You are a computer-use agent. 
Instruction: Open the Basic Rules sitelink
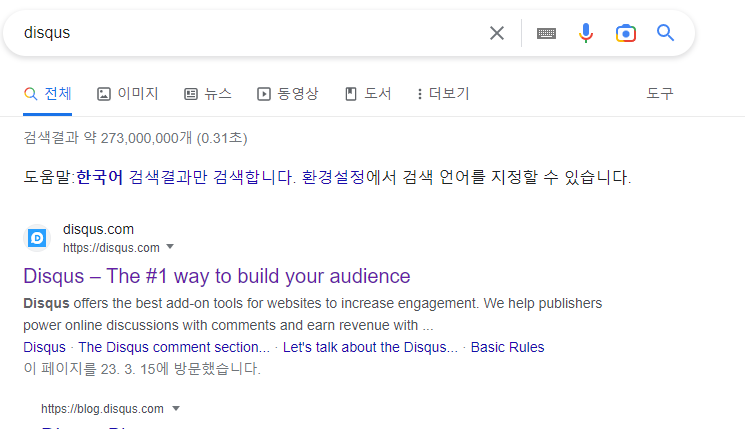pyautogui.click(x=507, y=347)
